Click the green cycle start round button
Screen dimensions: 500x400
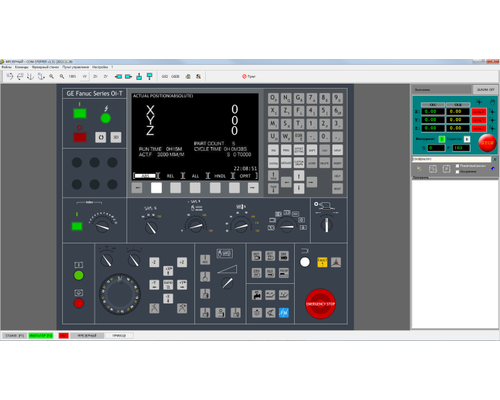pyautogui.click(x=79, y=275)
